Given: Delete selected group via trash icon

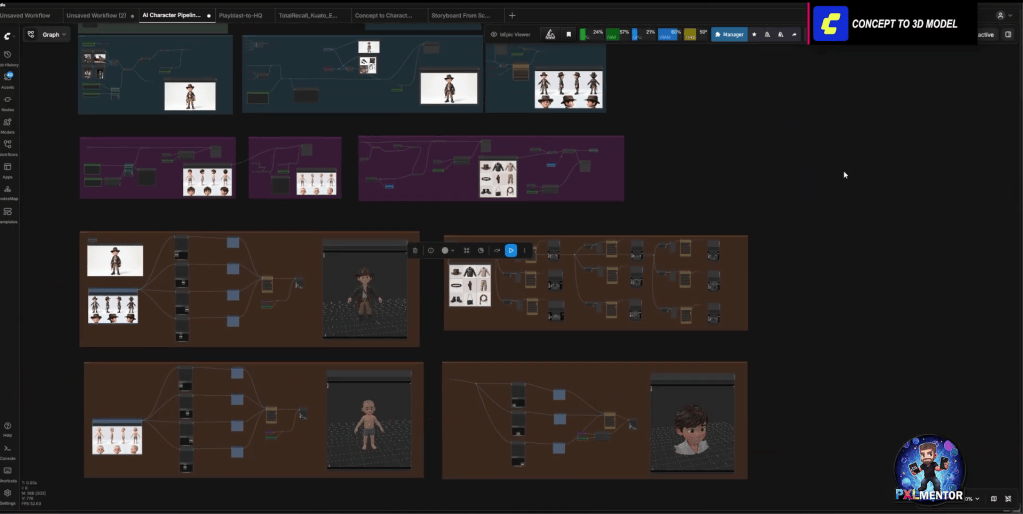Looking at the screenshot, I should (x=415, y=250).
